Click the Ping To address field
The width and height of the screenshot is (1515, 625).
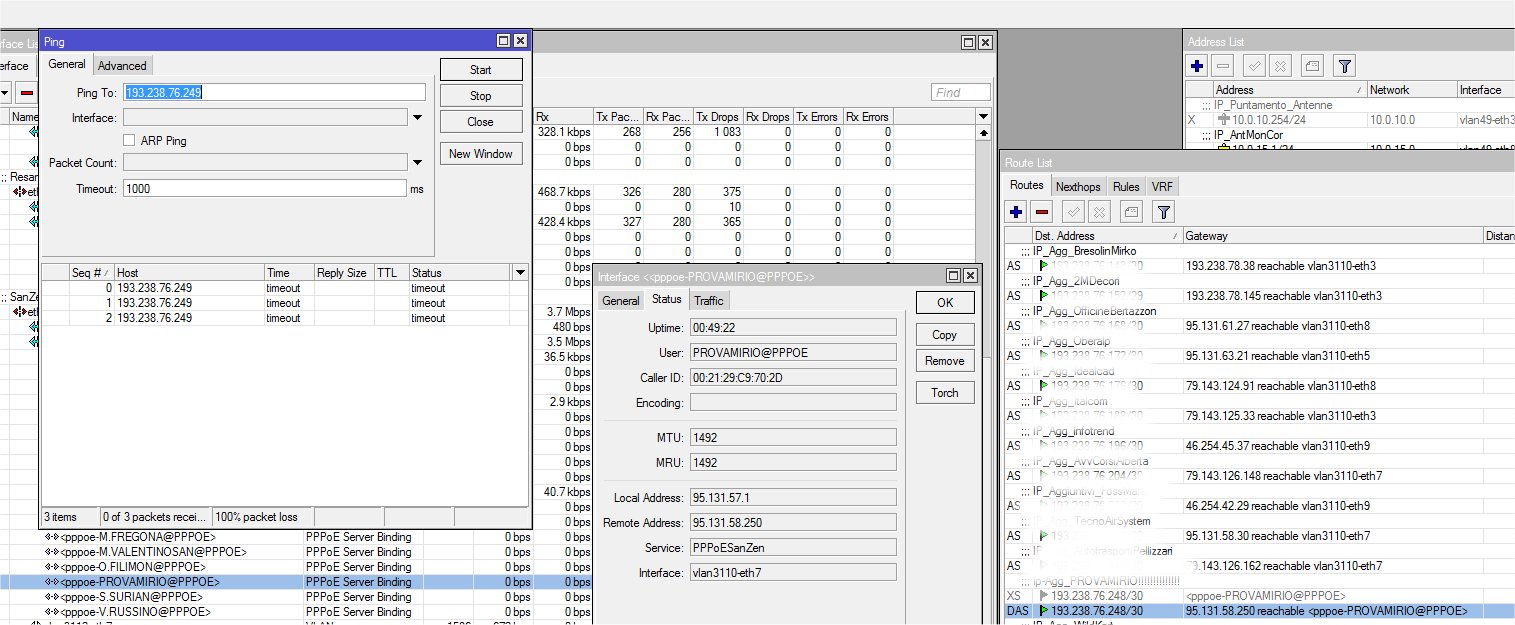(x=274, y=92)
